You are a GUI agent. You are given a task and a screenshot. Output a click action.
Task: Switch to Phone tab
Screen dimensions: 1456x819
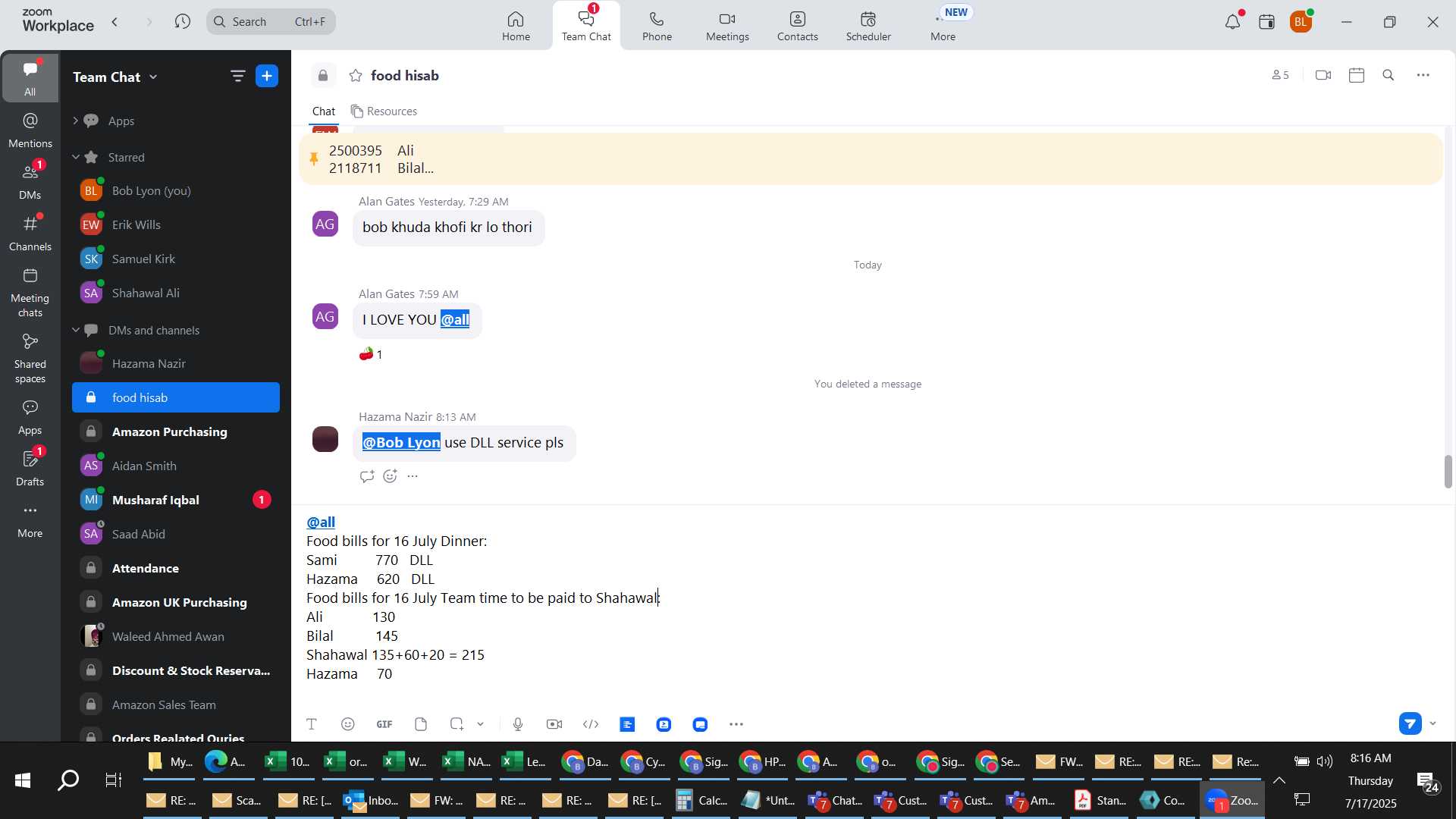(657, 26)
